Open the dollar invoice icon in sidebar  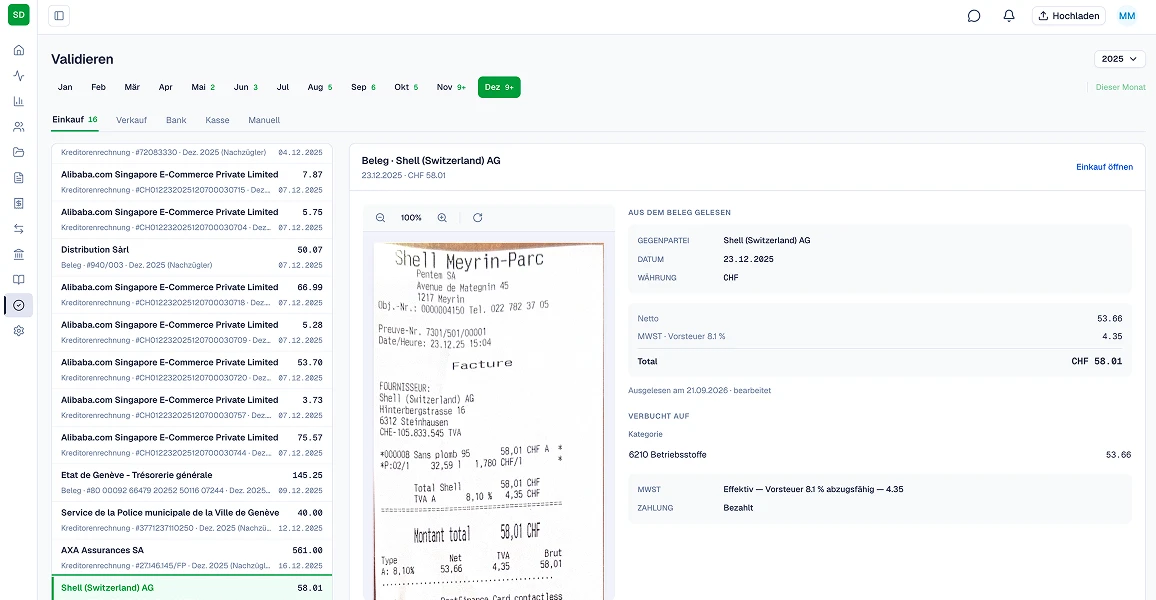click(x=18, y=203)
